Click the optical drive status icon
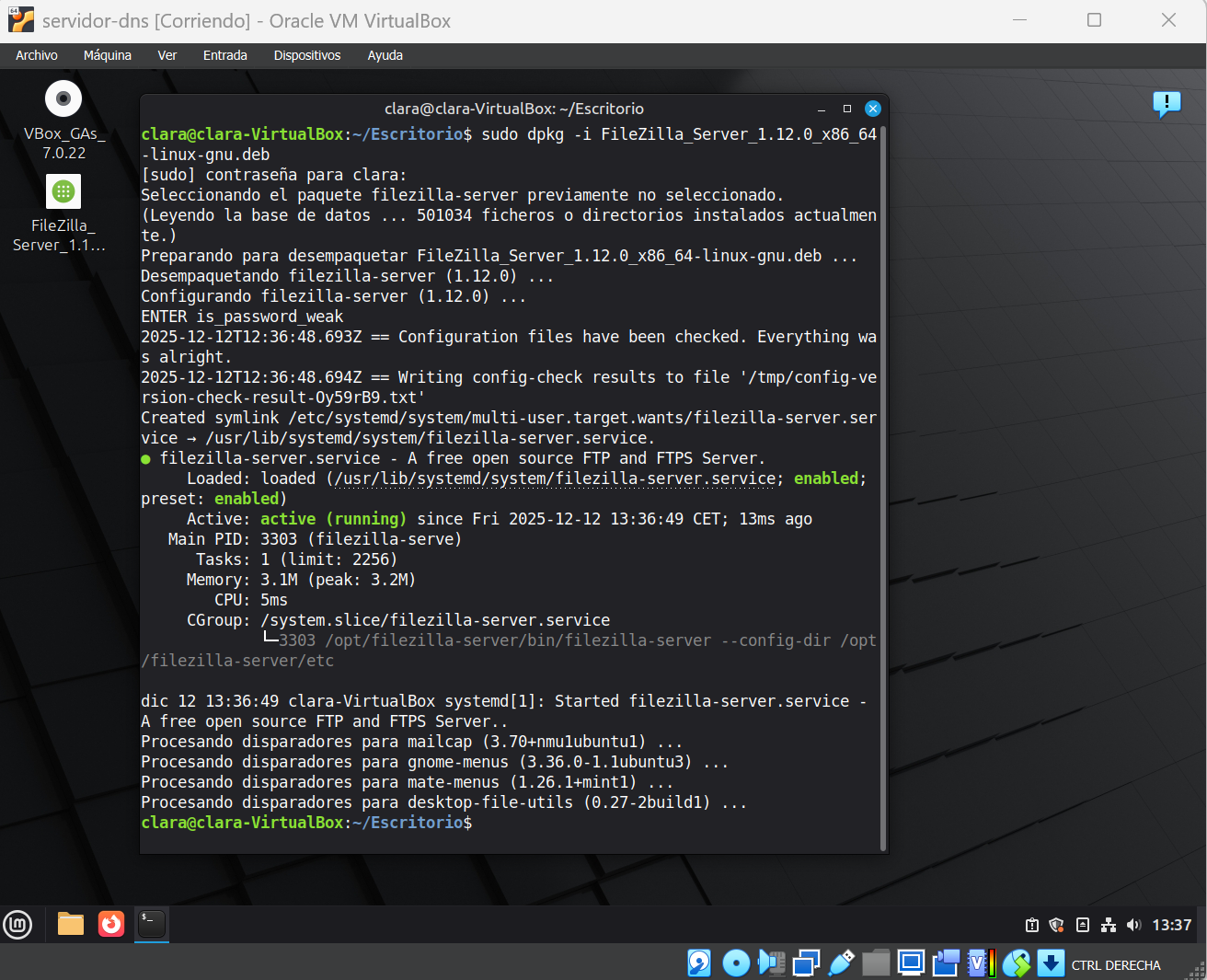1207x980 pixels. click(736, 963)
